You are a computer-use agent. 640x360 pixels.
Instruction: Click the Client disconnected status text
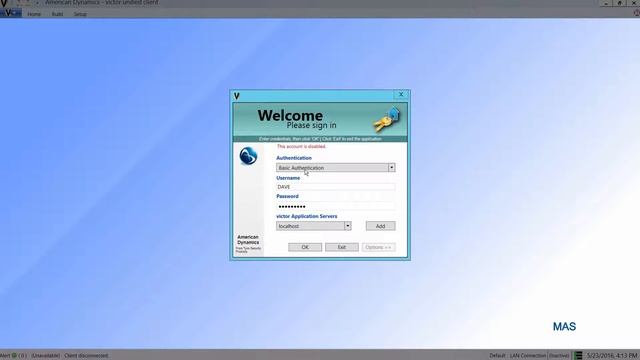click(87, 356)
